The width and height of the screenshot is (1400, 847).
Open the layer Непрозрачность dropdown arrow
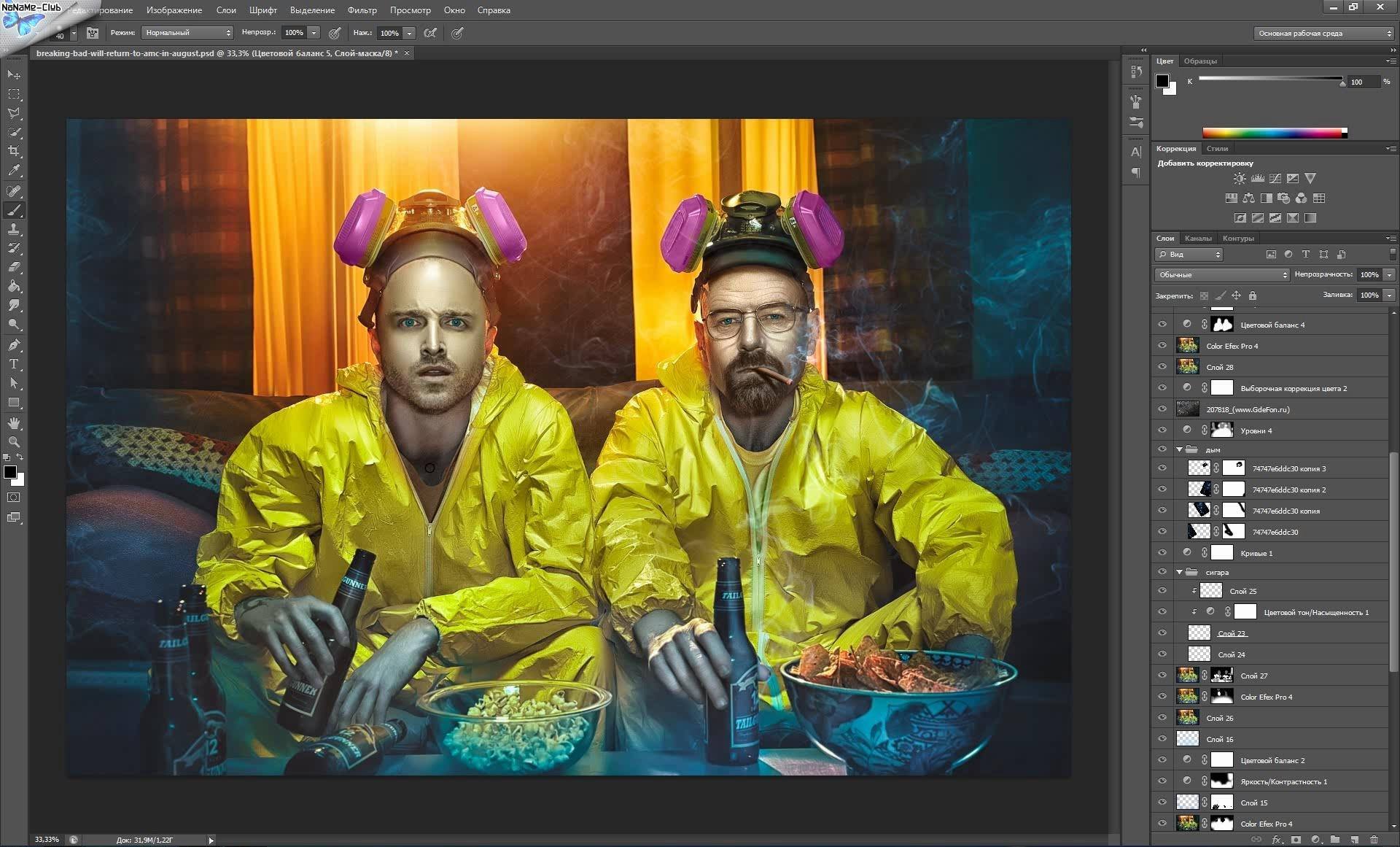1389,275
